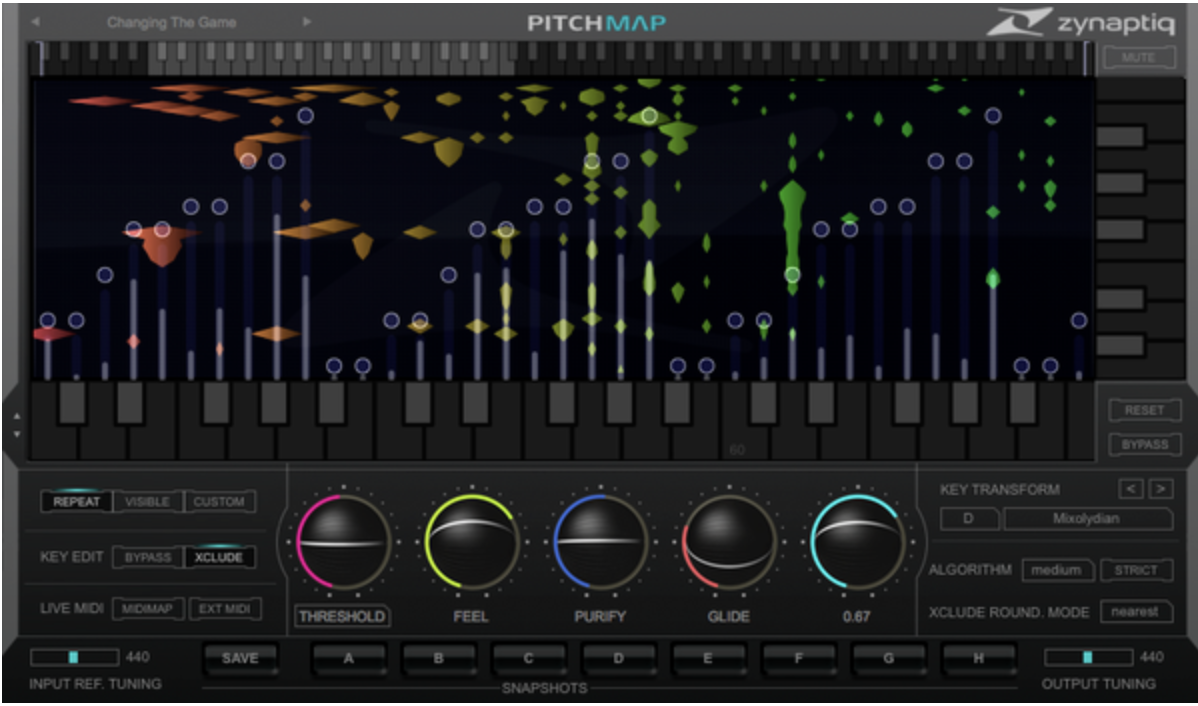The image size is (1198, 706).
Task: Click the THRESHOLD knob with the pink ring
Action: point(342,542)
